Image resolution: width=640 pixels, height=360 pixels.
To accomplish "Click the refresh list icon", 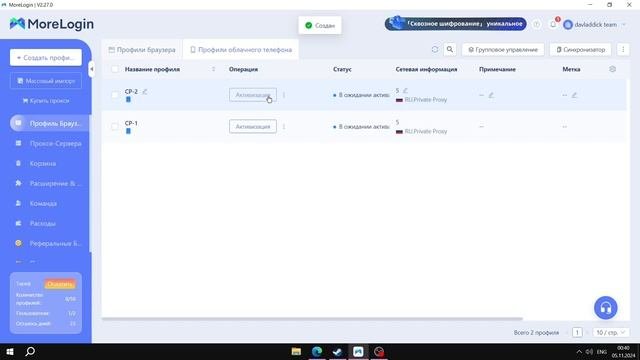I will pyautogui.click(x=435, y=49).
